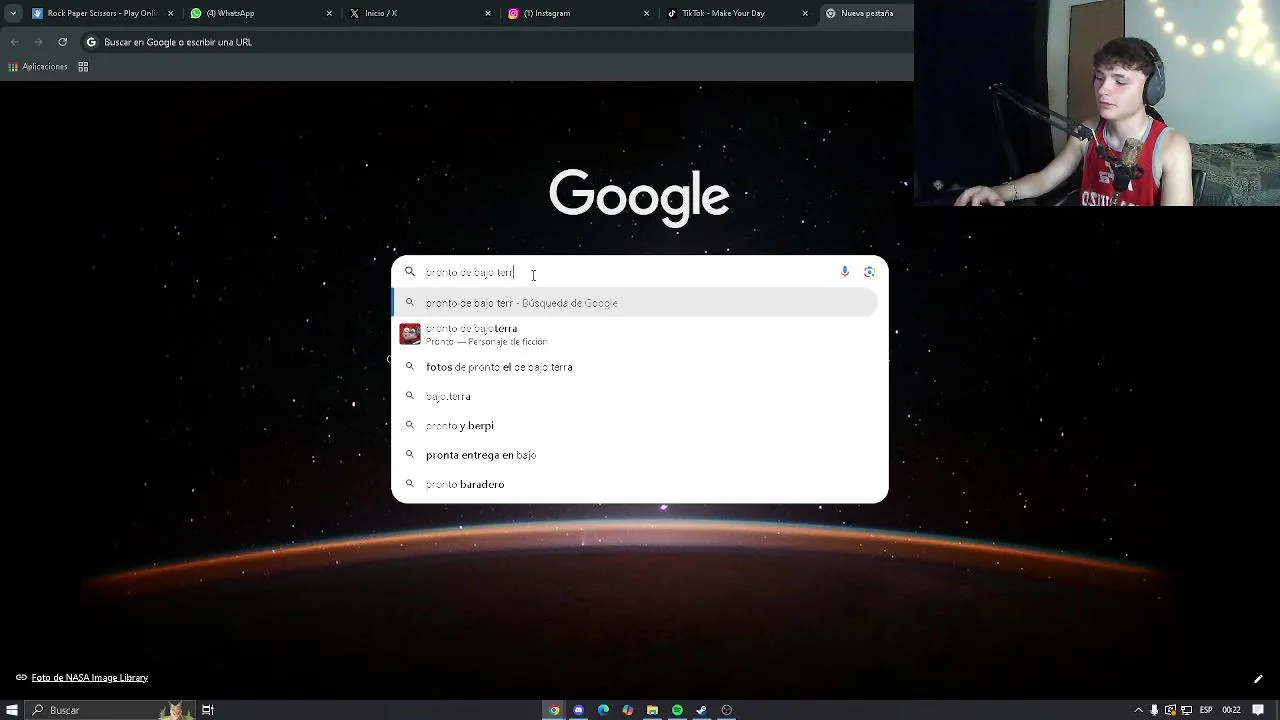
Task: Switch to the Inicio / X tab
Action: 418,13
